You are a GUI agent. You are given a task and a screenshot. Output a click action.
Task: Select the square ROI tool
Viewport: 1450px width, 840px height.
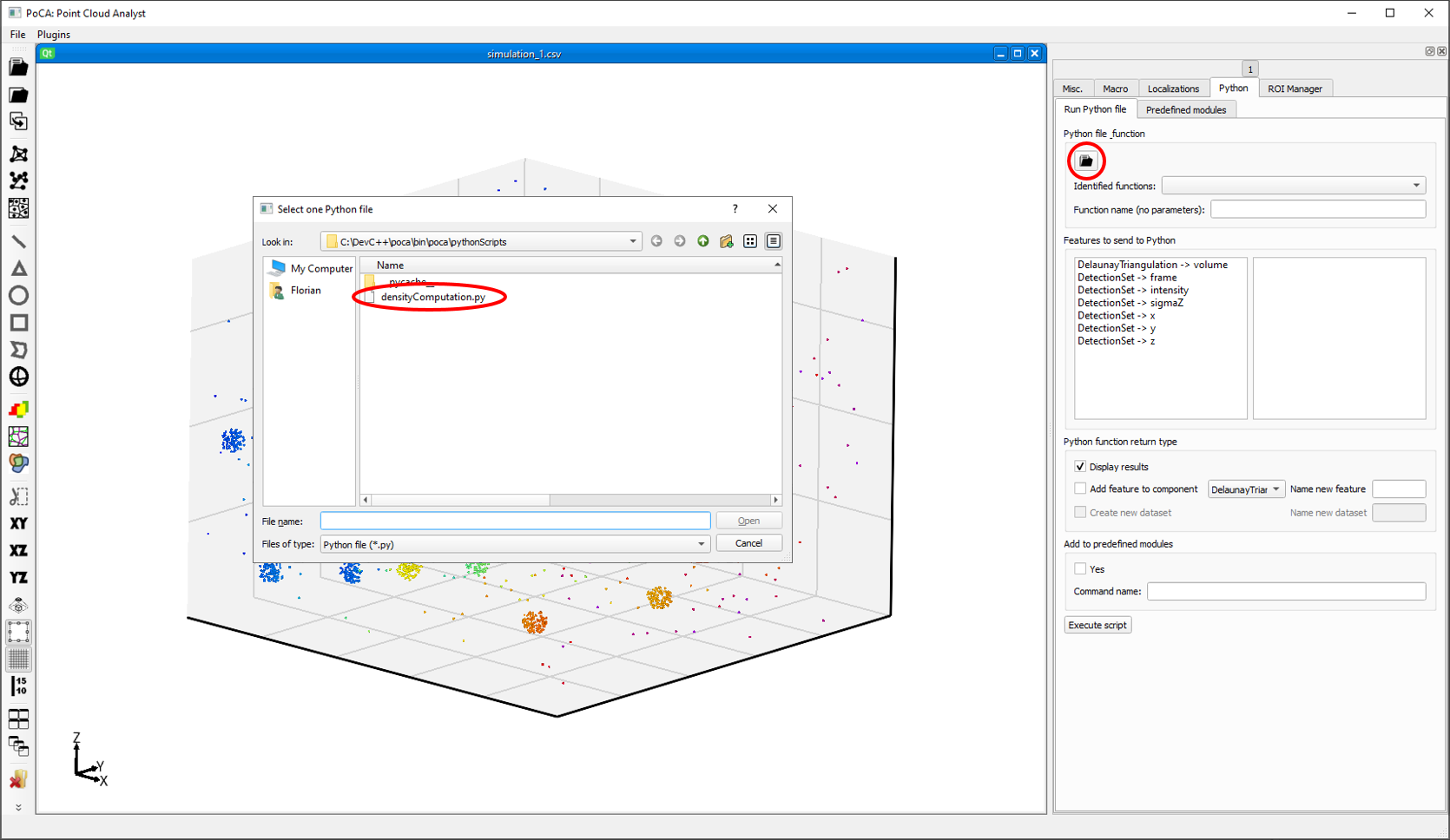pos(18,323)
